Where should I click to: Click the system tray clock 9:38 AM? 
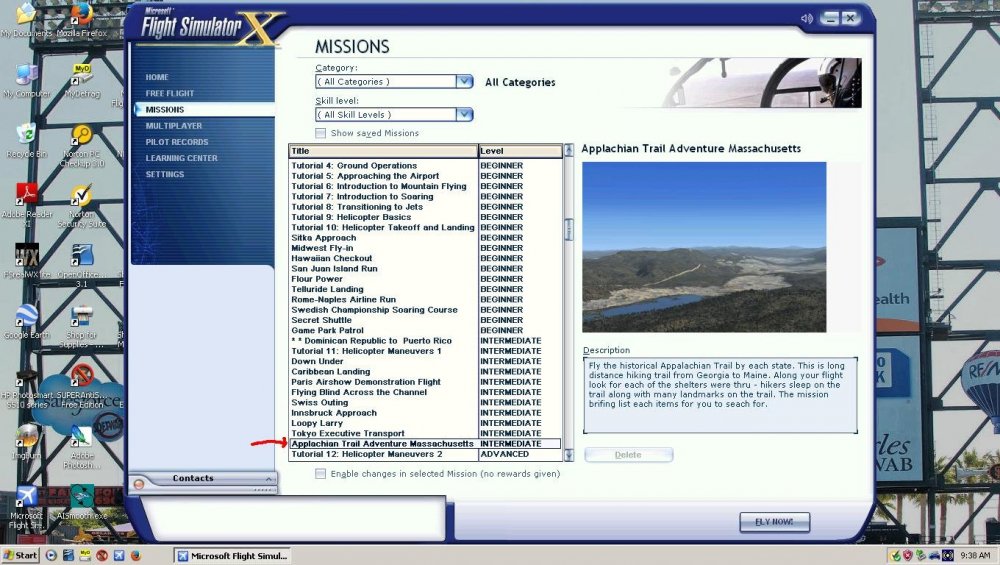975,556
